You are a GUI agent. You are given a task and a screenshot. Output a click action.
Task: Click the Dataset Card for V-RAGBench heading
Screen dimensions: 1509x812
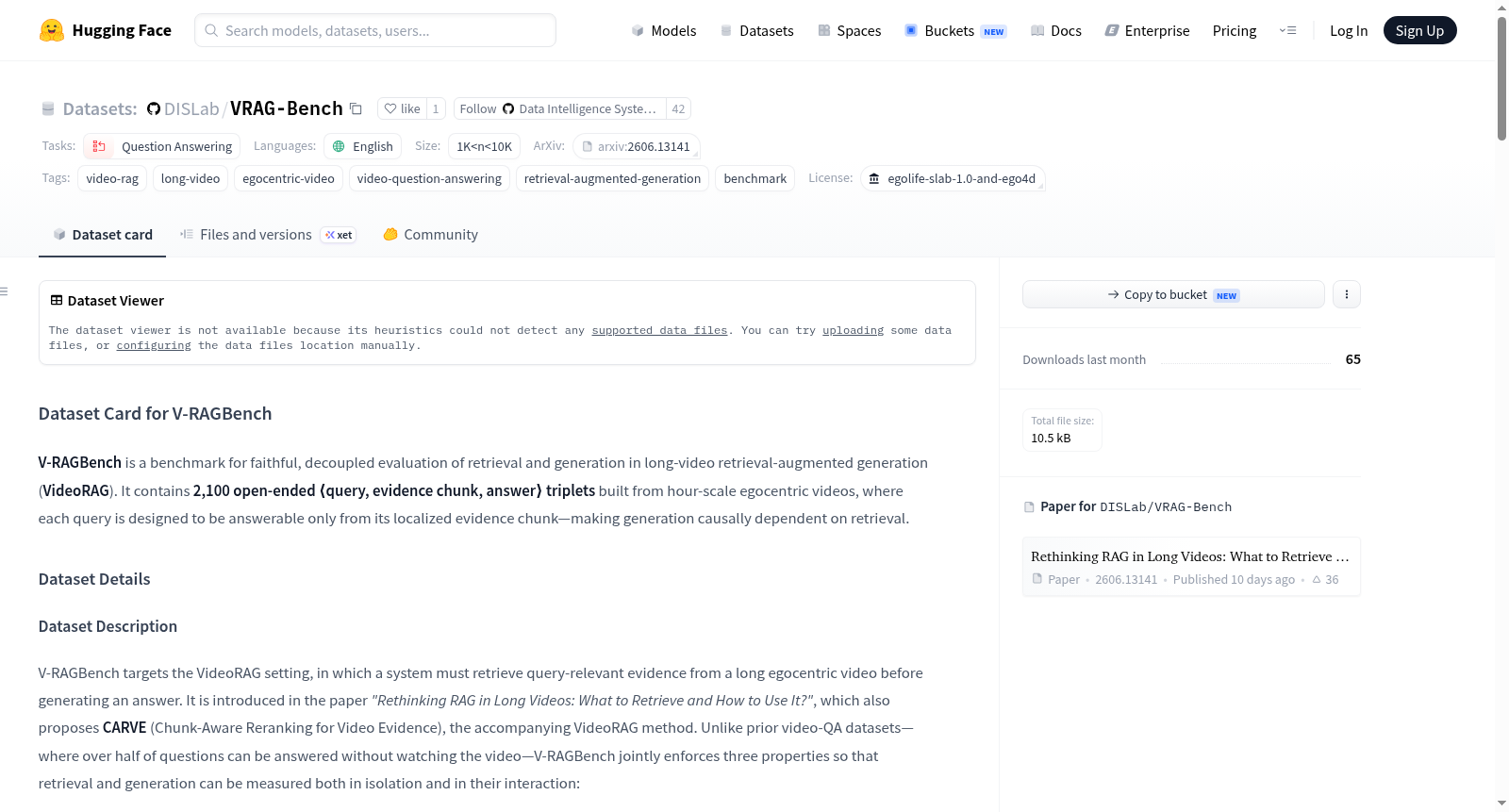[155, 413]
